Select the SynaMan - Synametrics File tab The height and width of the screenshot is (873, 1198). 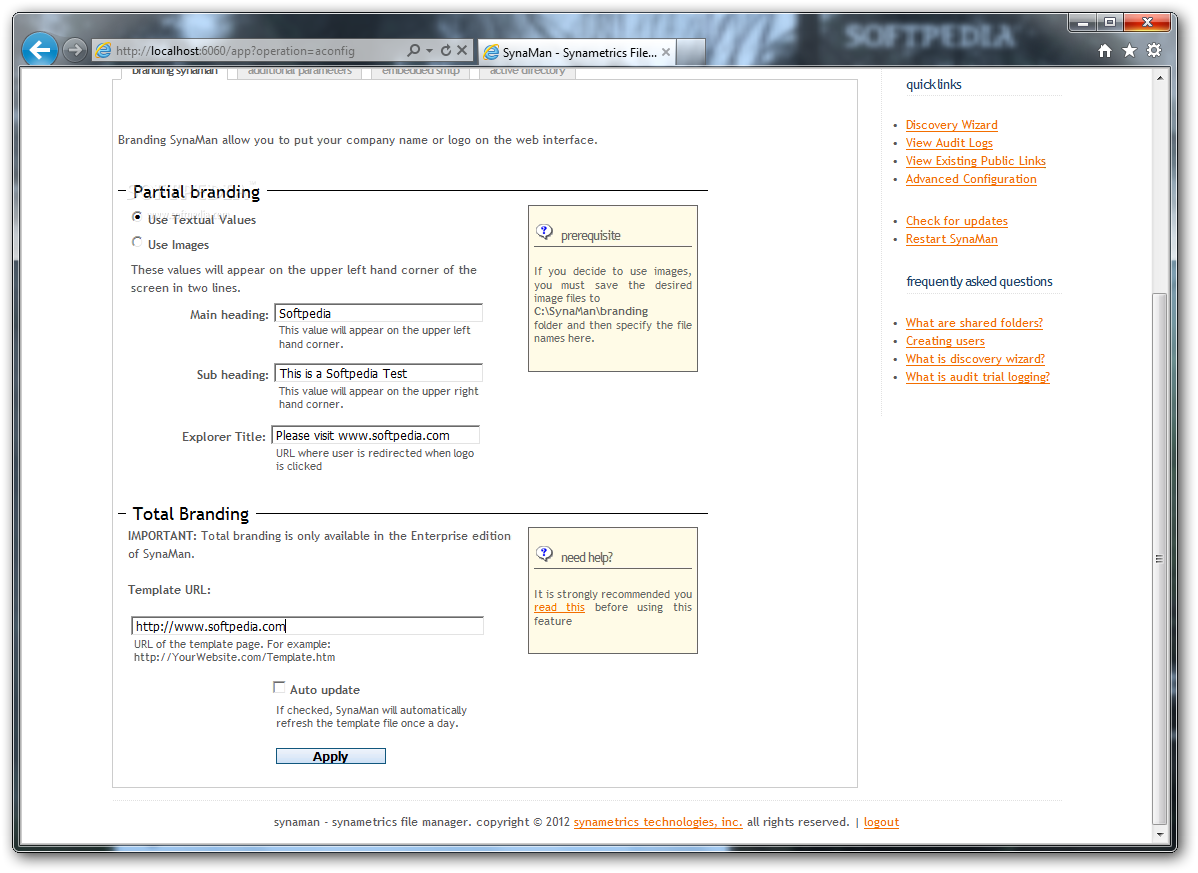click(578, 52)
